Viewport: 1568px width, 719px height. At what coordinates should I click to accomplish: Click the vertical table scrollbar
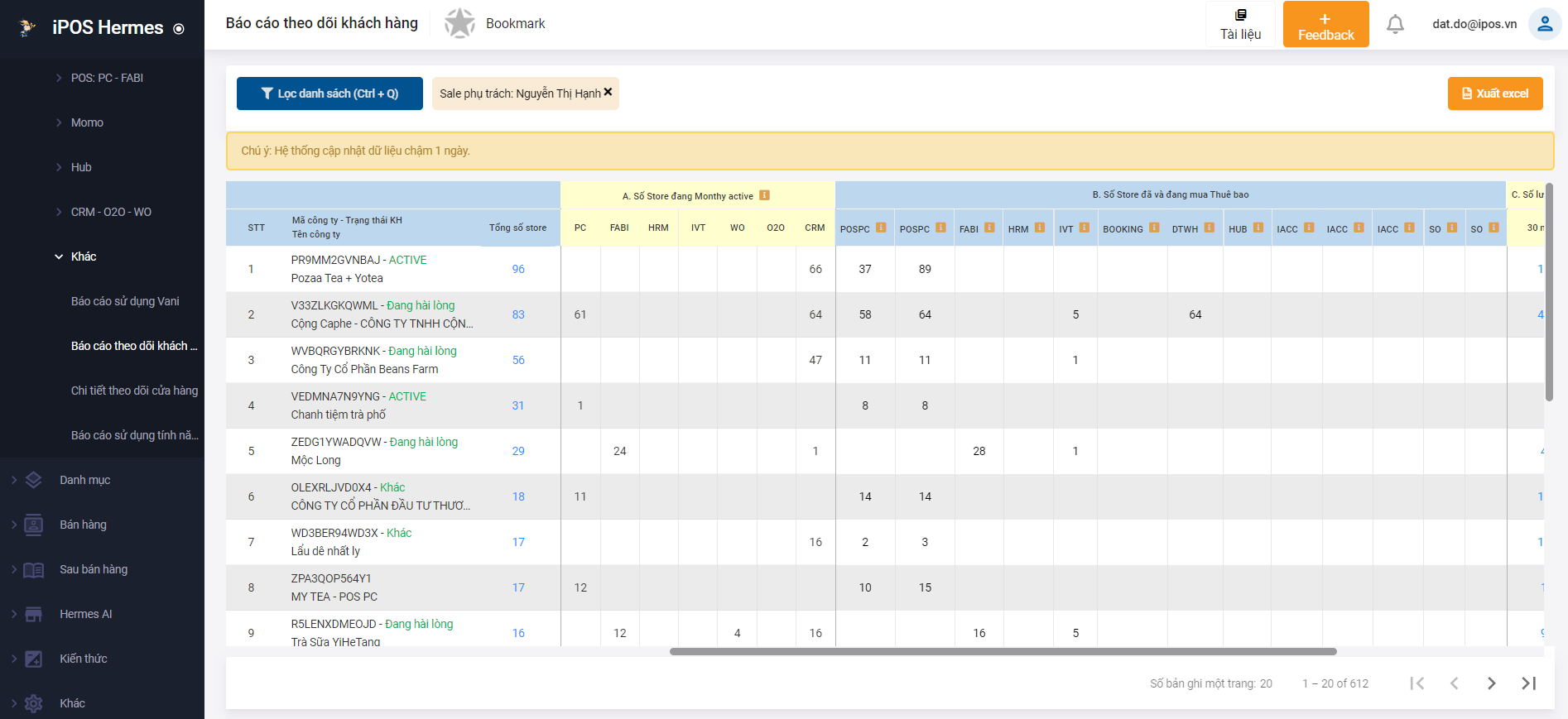click(x=1549, y=293)
